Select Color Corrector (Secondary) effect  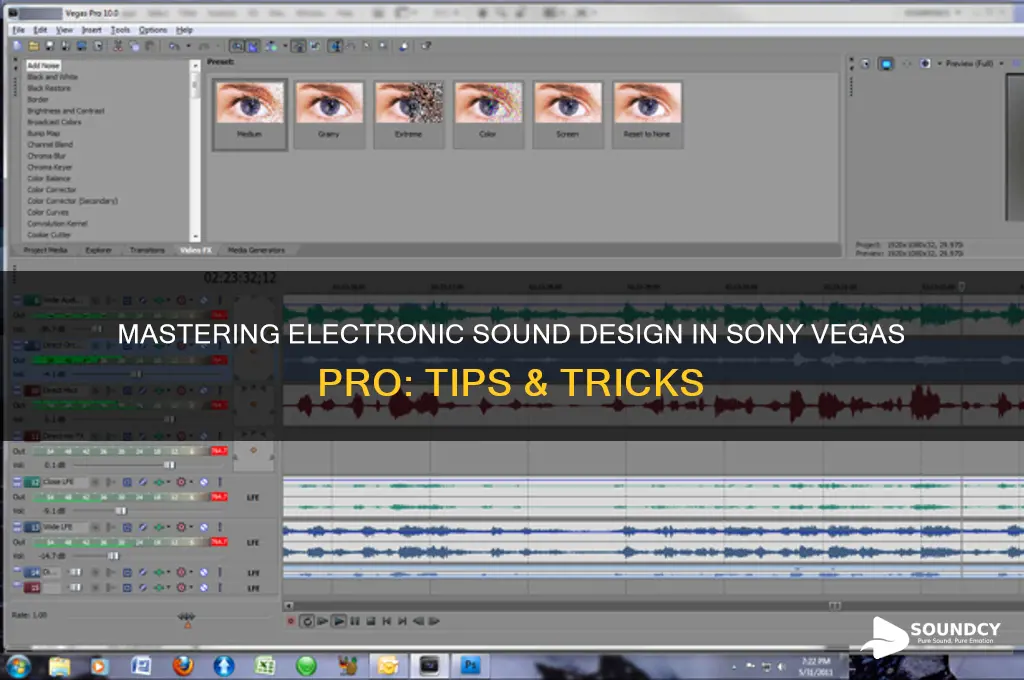[72, 201]
